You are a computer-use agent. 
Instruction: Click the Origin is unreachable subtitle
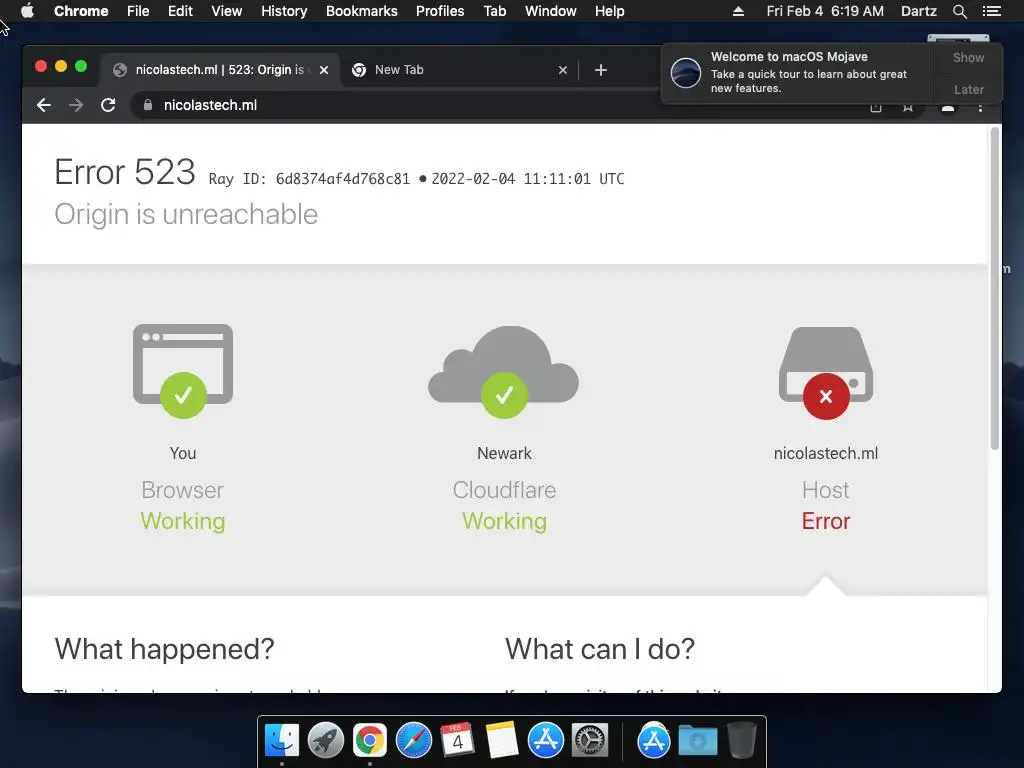coord(186,215)
